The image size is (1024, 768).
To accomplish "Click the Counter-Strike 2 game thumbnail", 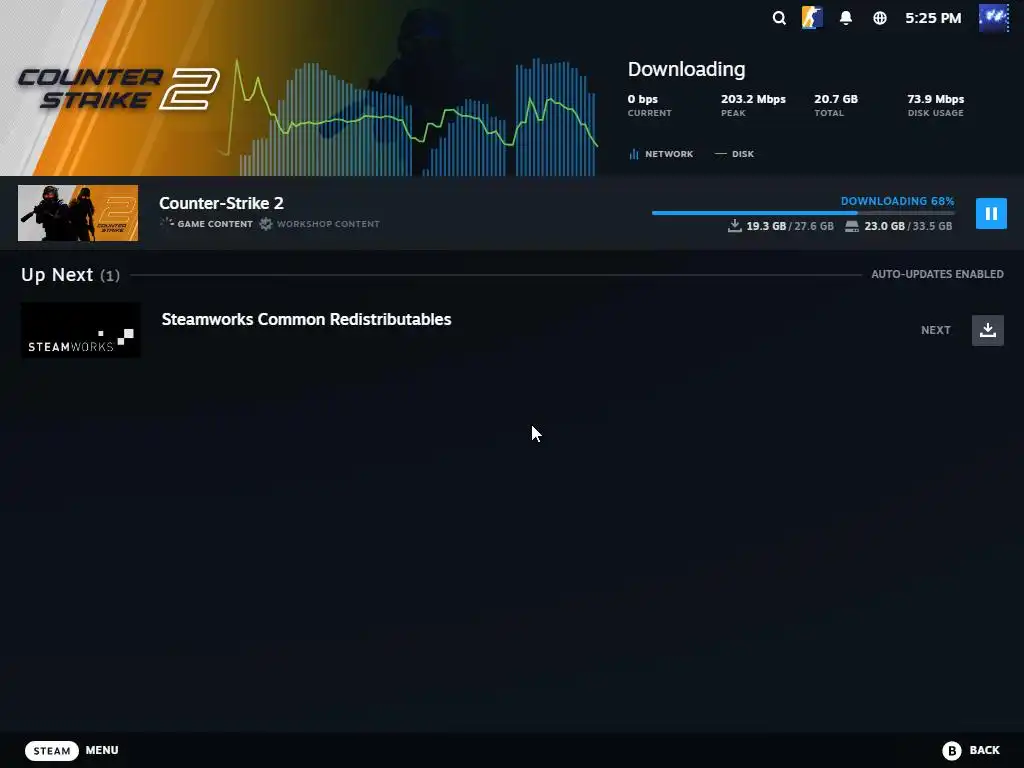I will [x=78, y=213].
